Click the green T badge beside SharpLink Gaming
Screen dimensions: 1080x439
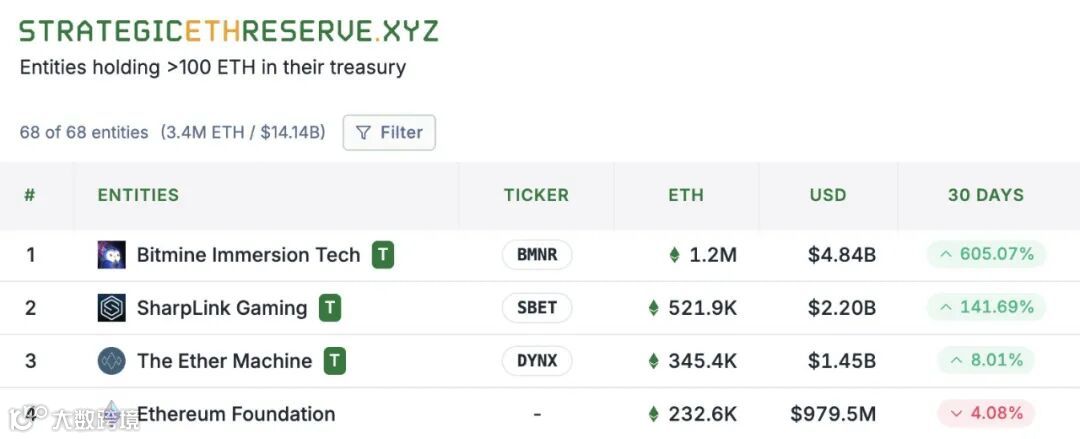click(330, 308)
